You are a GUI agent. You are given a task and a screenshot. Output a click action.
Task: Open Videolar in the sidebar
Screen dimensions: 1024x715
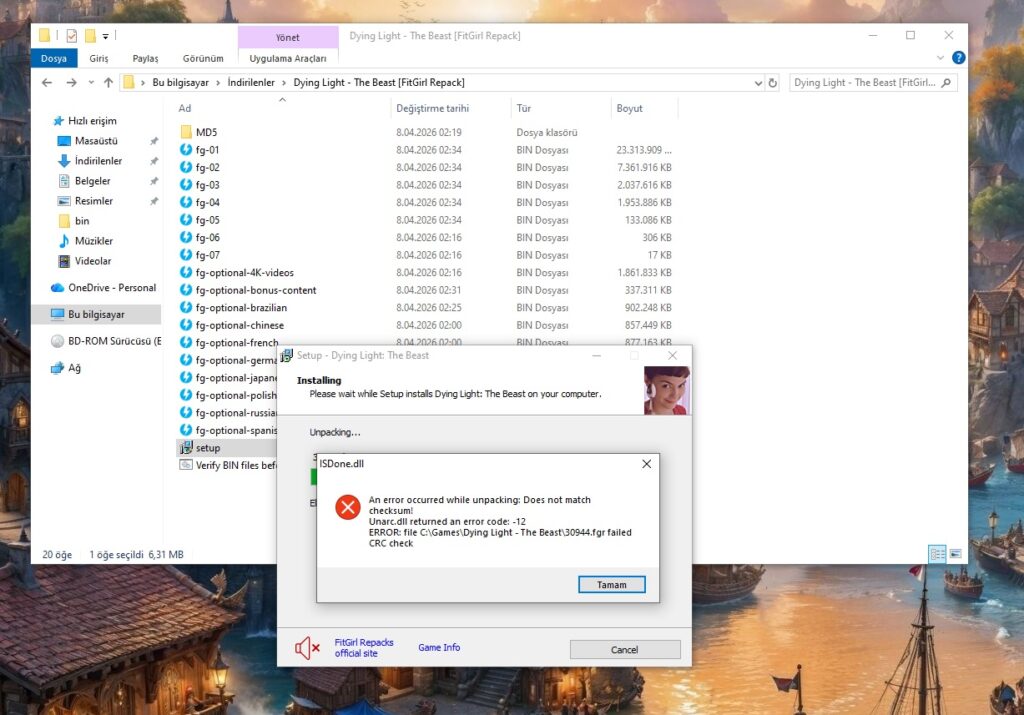(x=85, y=261)
